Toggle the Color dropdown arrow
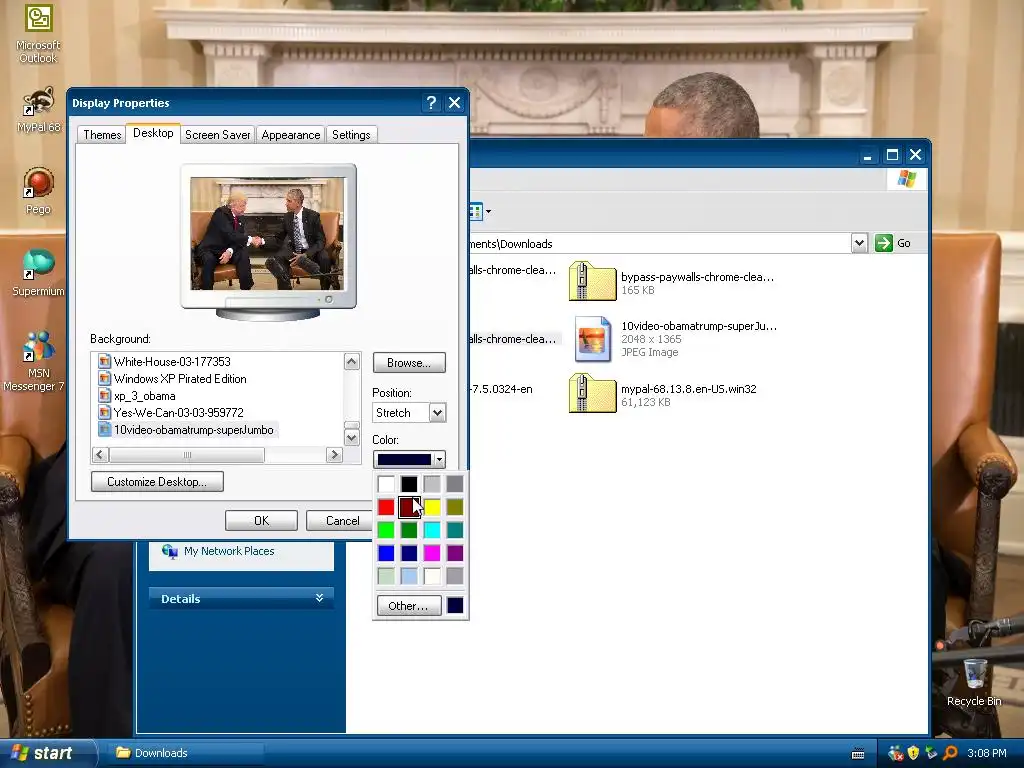The height and width of the screenshot is (768, 1024). (x=439, y=460)
